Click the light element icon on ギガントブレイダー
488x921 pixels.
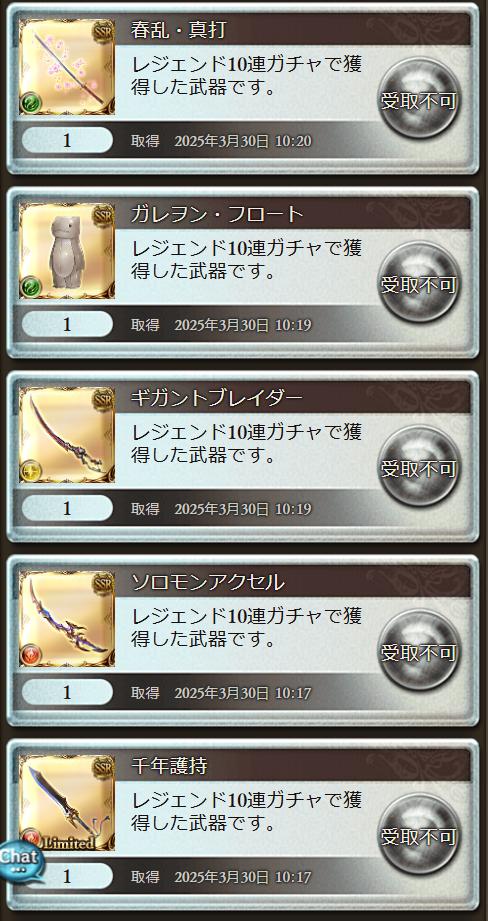(31, 472)
